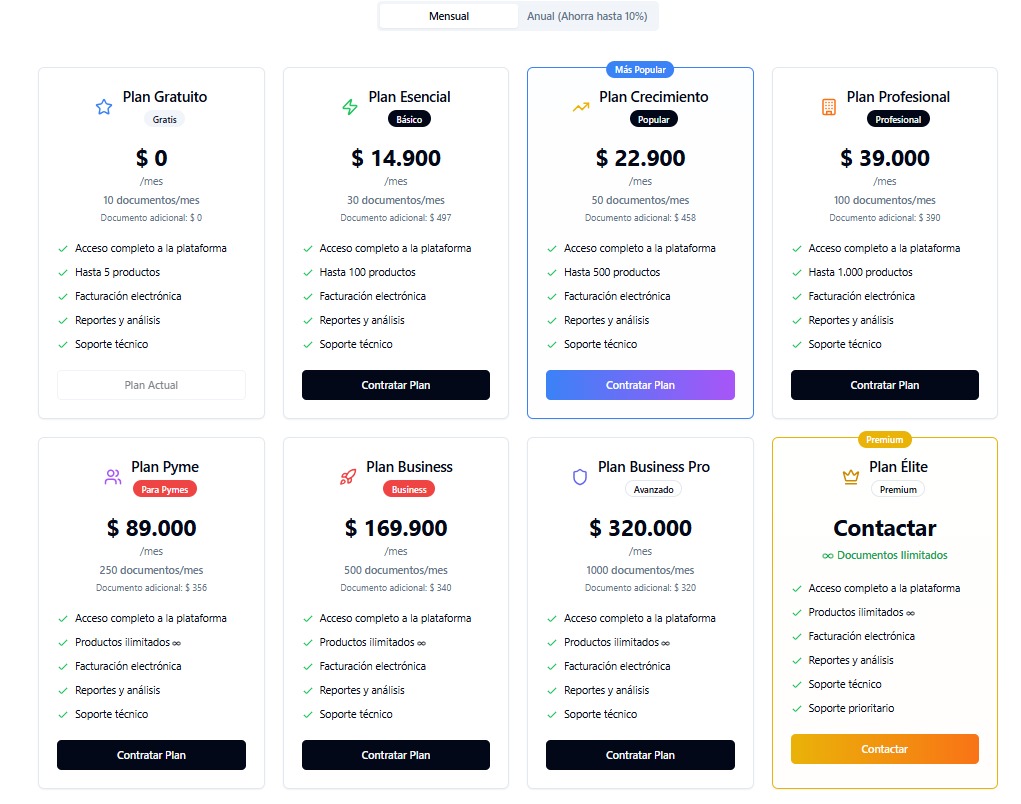Click the shield icon for Plan Business Pro

pyautogui.click(x=580, y=477)
